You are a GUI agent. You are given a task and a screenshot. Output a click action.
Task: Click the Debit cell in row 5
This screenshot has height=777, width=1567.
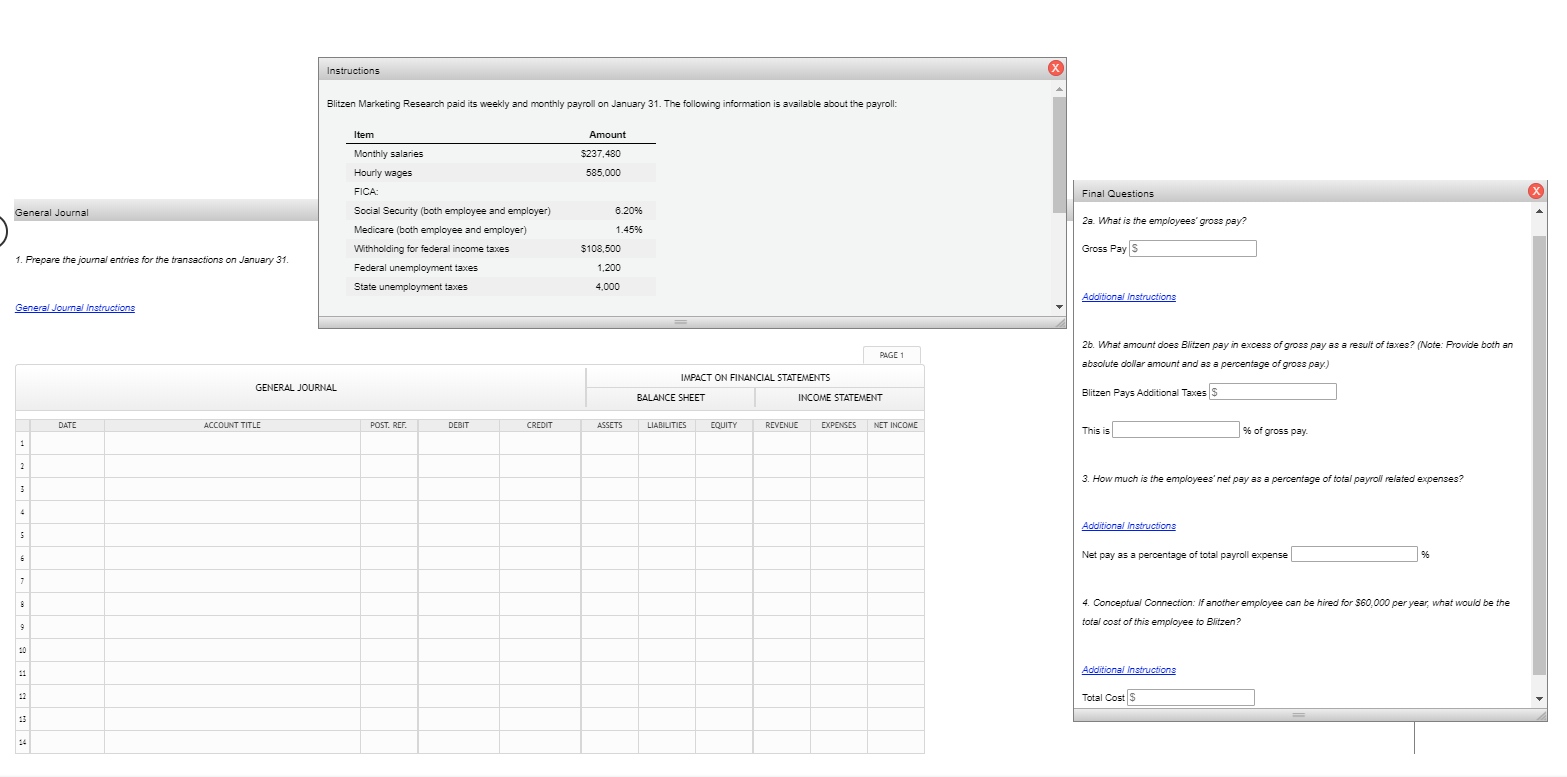pyautogui.click(x=459, y=535)
